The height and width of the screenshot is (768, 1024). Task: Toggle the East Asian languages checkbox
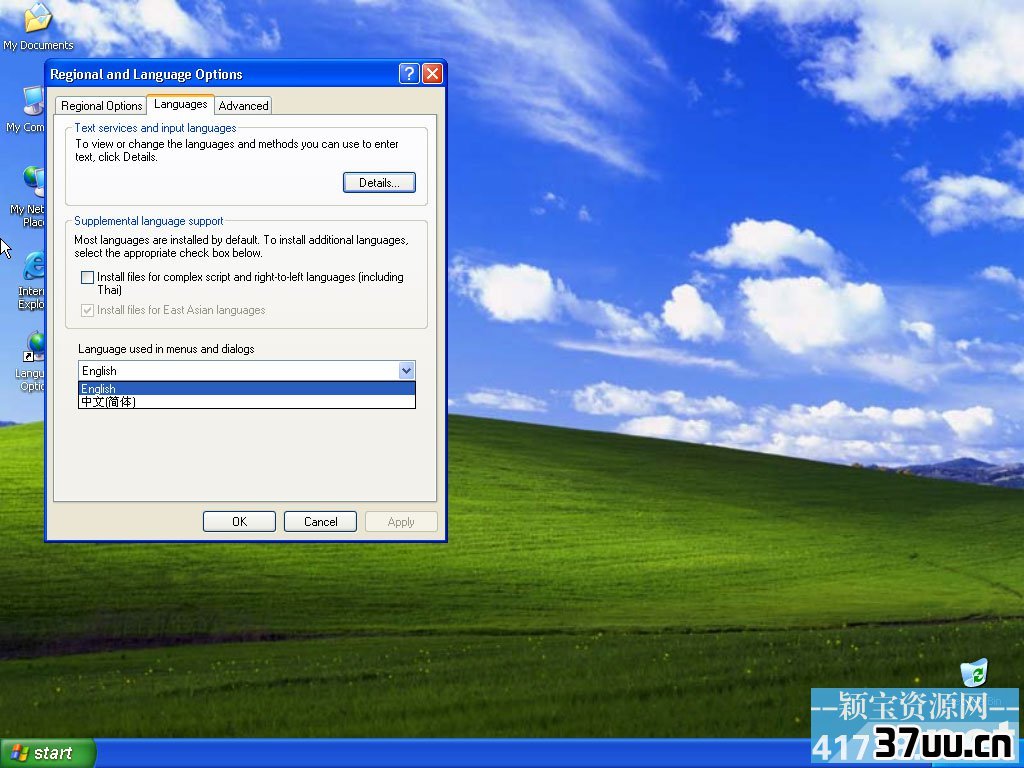(x=88, y=310)
